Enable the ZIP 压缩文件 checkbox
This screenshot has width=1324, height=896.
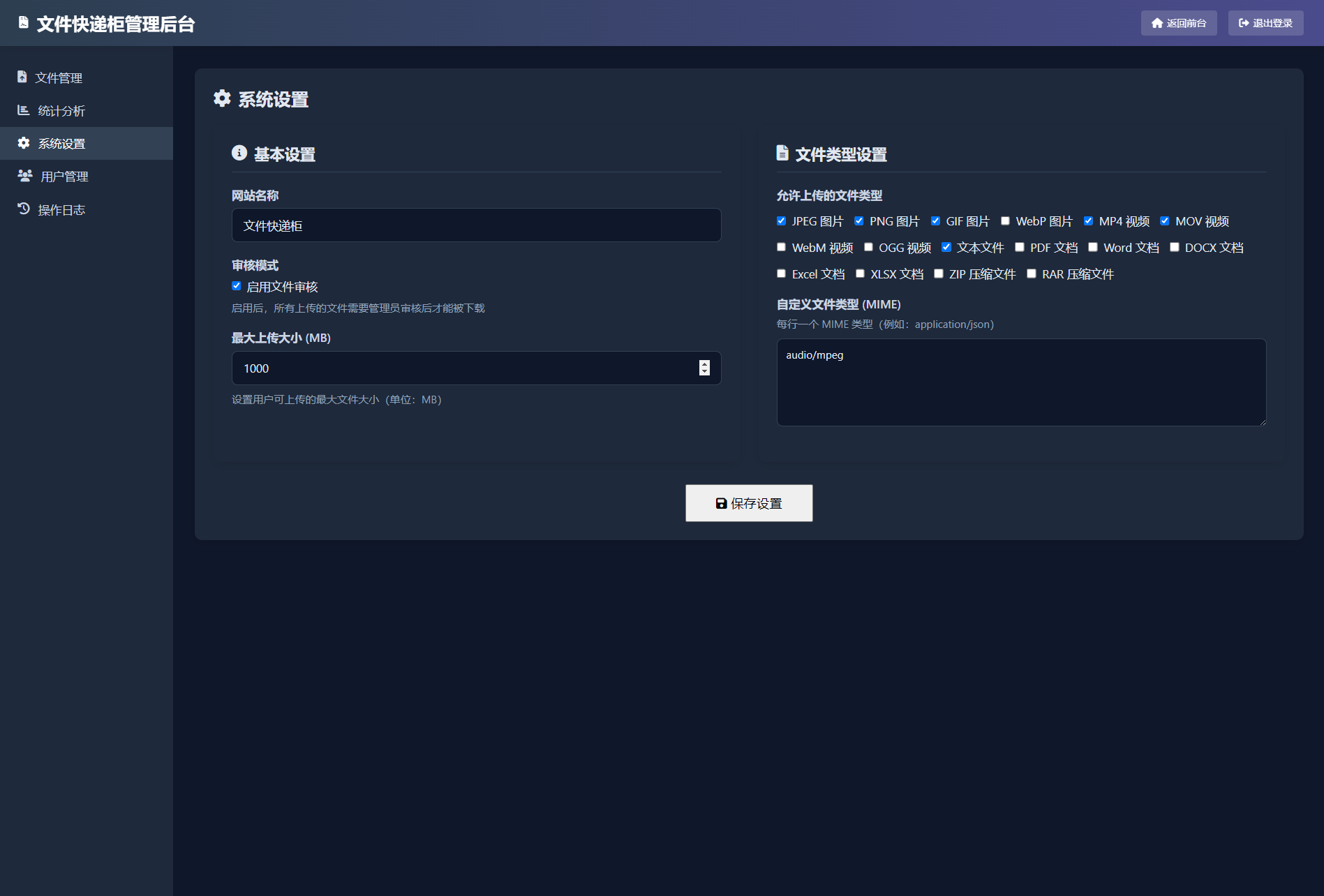(938, 273)
